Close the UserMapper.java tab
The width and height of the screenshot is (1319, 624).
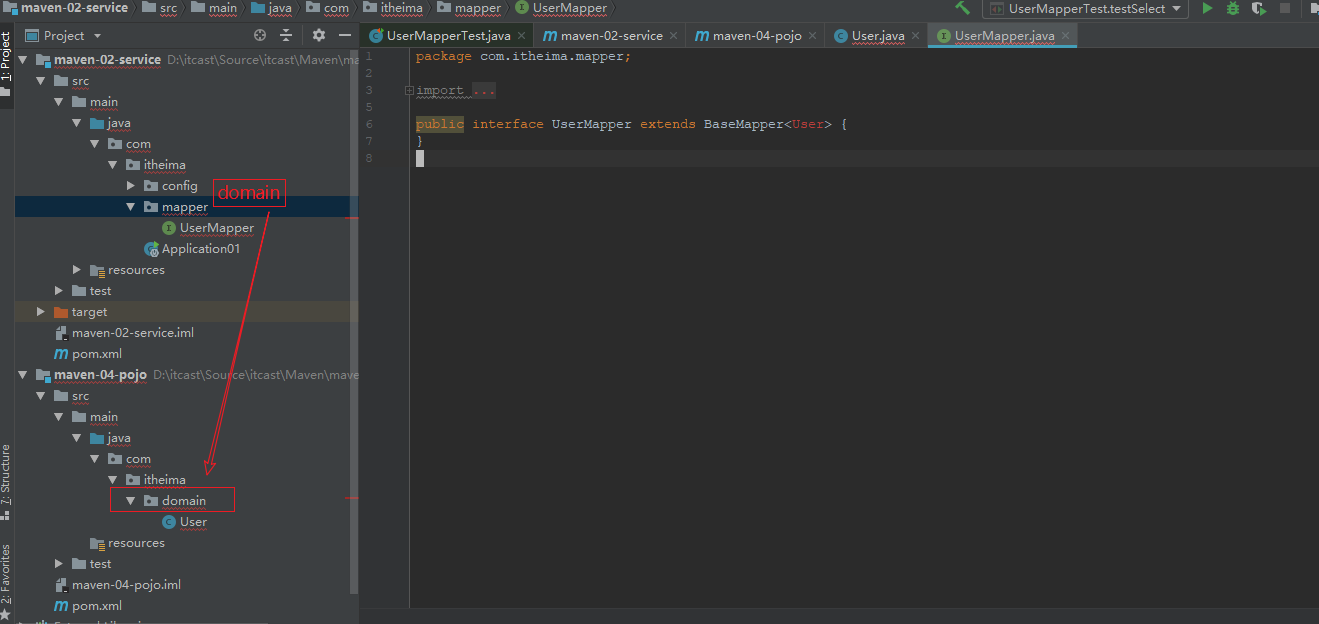[x=1066, y=36]
